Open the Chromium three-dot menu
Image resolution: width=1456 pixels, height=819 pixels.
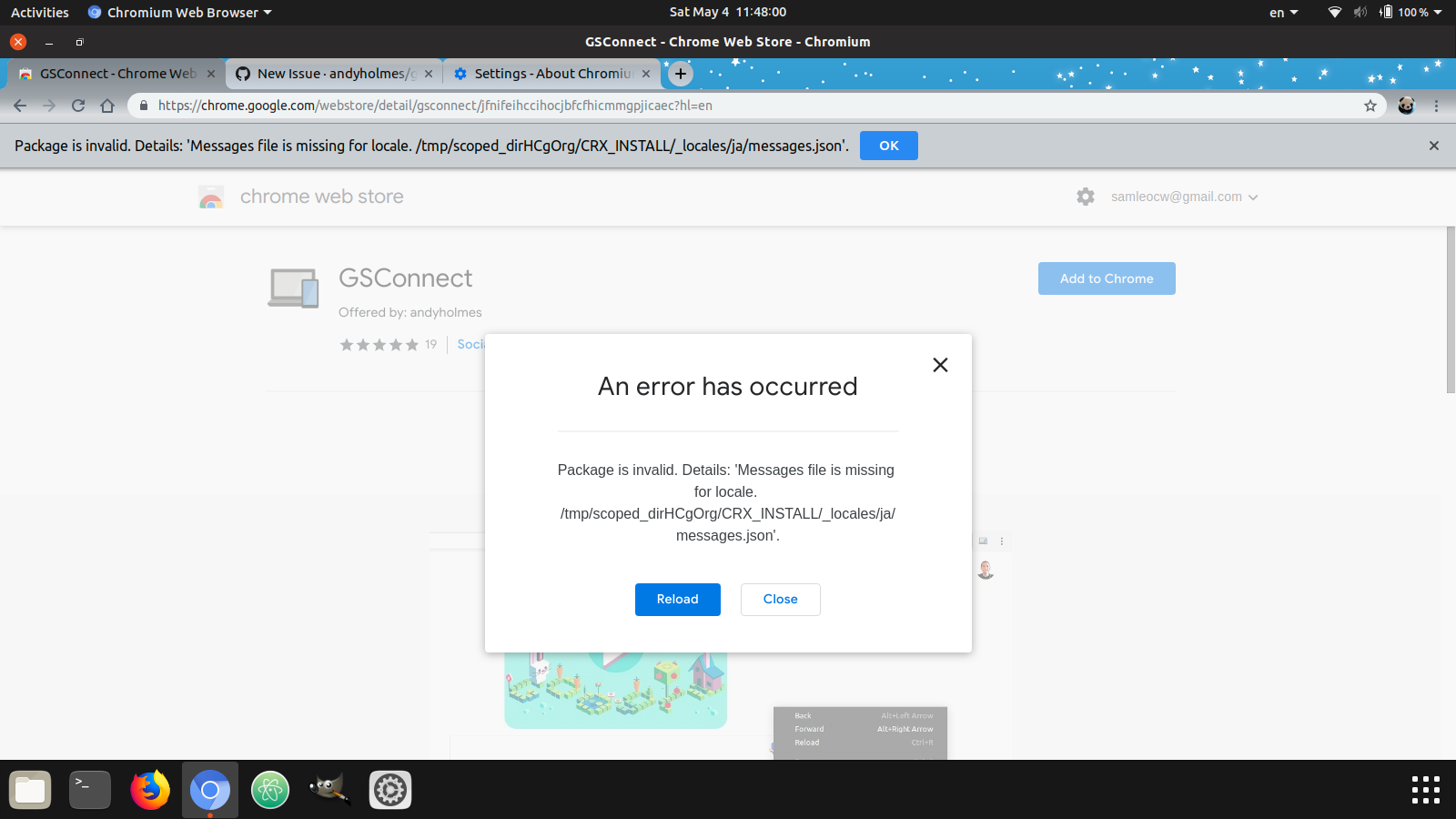1435,106
